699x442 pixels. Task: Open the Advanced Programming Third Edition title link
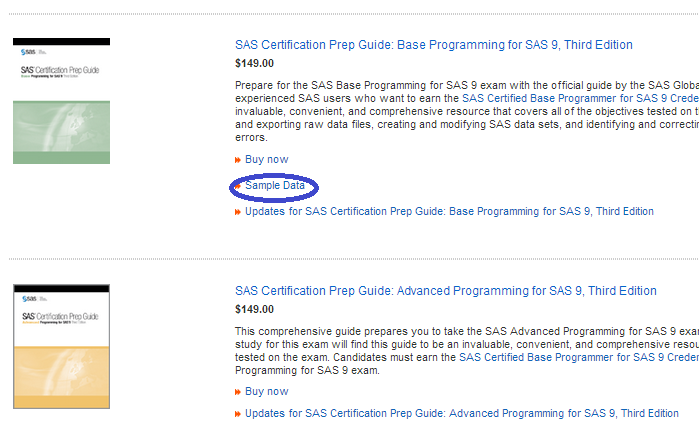(x=445, y=291)
